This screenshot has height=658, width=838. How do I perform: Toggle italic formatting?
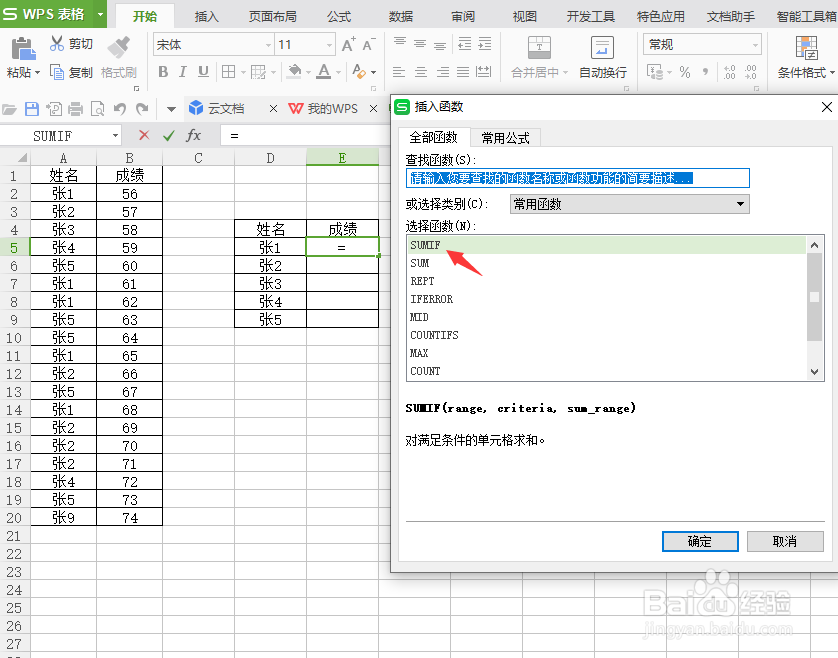click(184, 72)
